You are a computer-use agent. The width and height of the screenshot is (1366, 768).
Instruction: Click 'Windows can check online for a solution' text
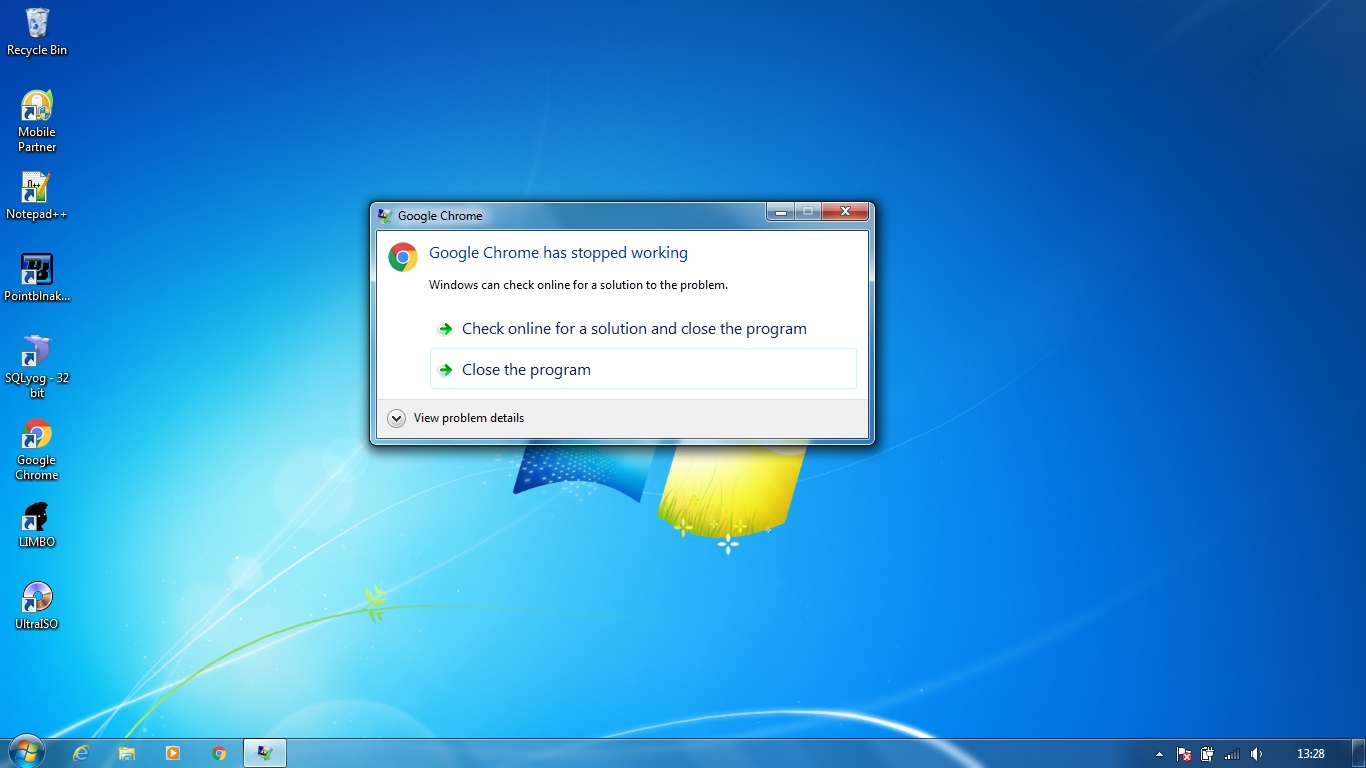(x=578, y=285)
